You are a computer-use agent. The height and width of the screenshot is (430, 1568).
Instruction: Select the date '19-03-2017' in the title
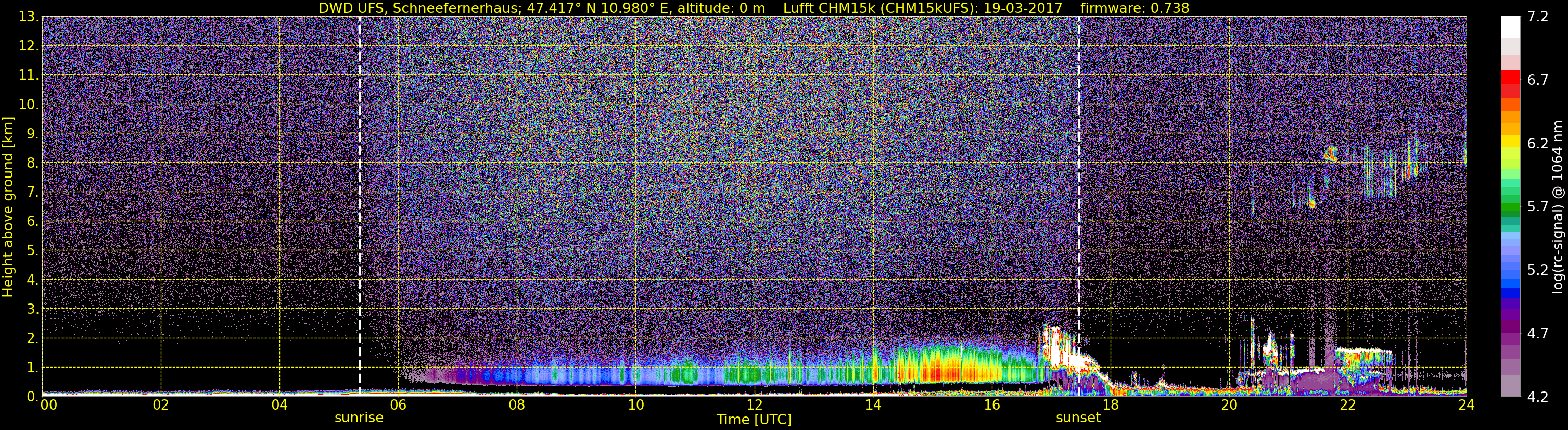click(x=1023, y=8)
